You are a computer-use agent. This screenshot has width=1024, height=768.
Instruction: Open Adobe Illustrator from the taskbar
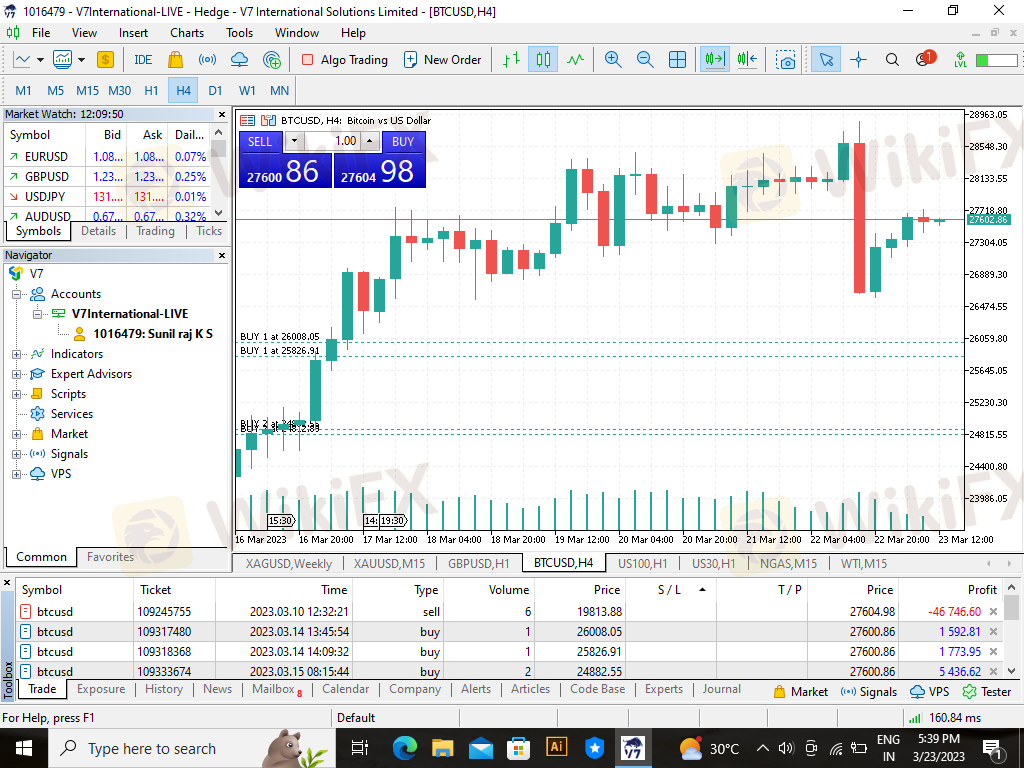pyautogui.click(x=556, y=747)
